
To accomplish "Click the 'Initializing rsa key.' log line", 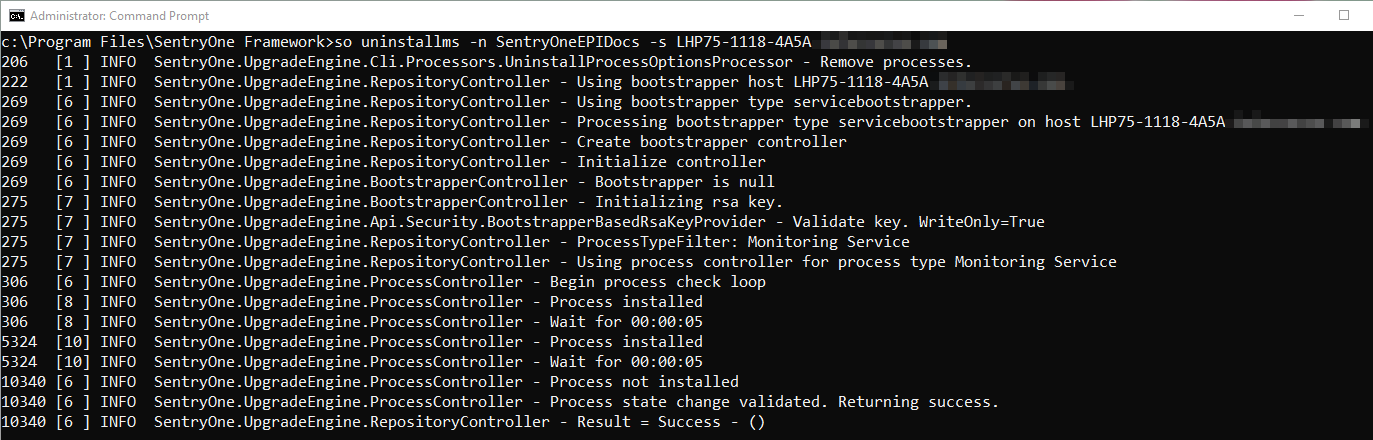I will [689, 202].
